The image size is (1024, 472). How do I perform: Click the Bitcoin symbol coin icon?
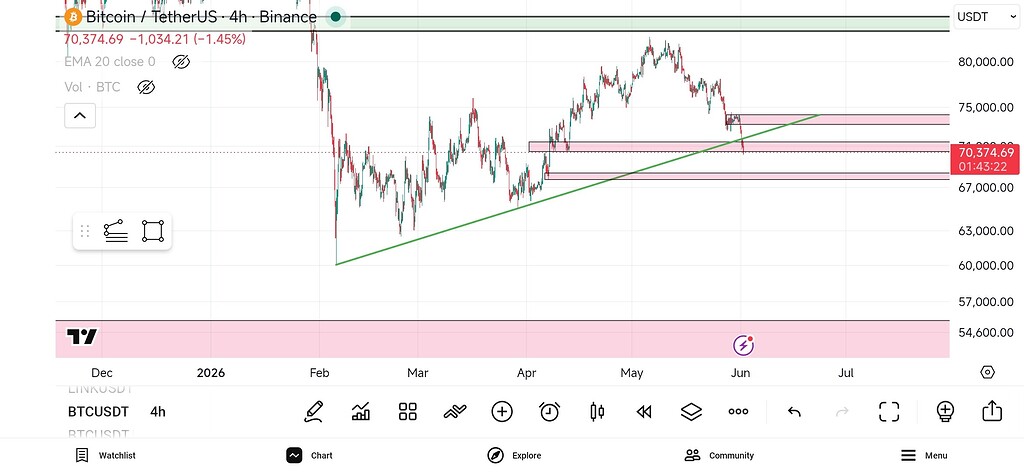73,17
